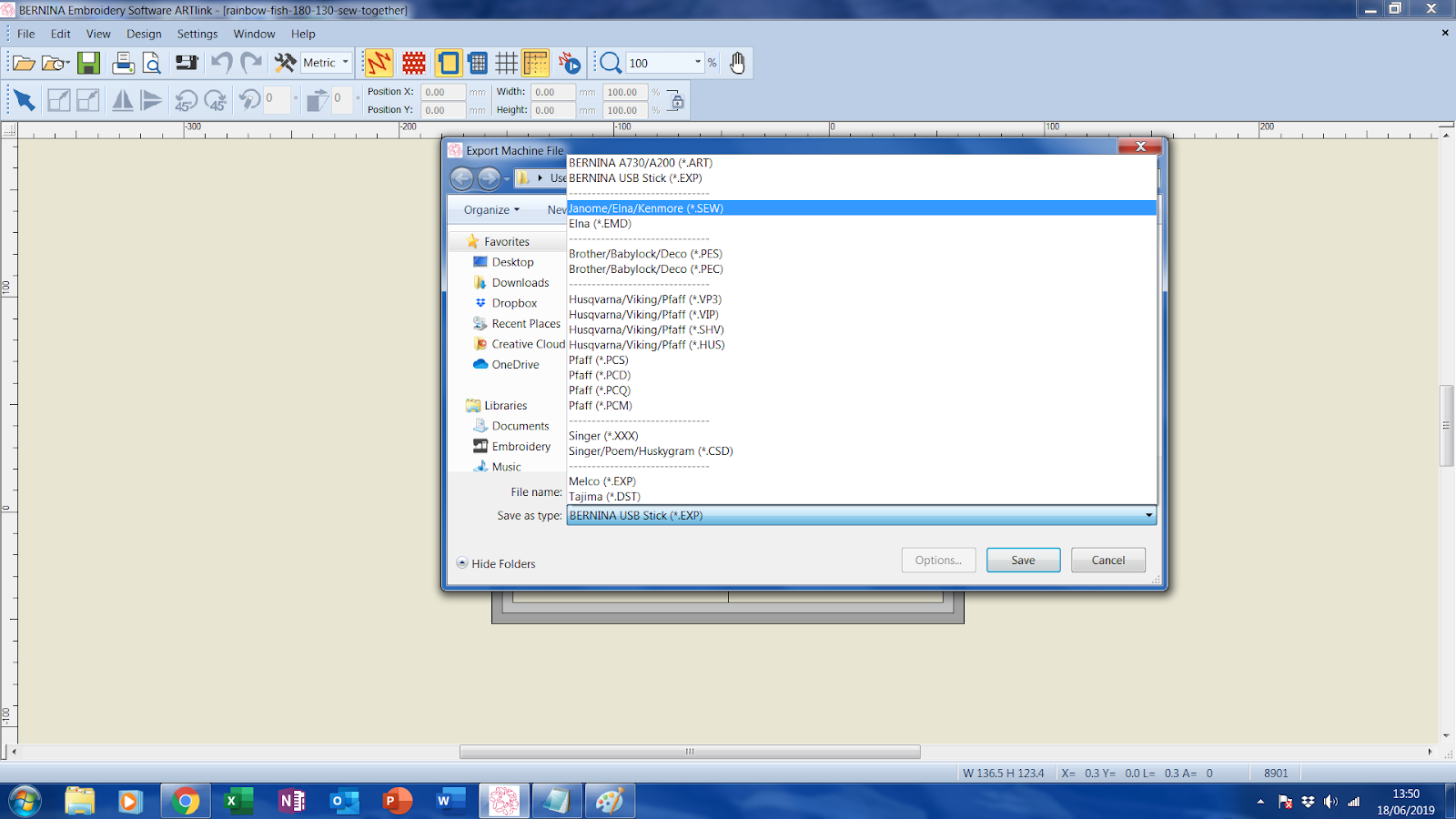Select Downloads in Favorites list
The height and width of the screenshot is (819, 1456).
click(521, 282)
